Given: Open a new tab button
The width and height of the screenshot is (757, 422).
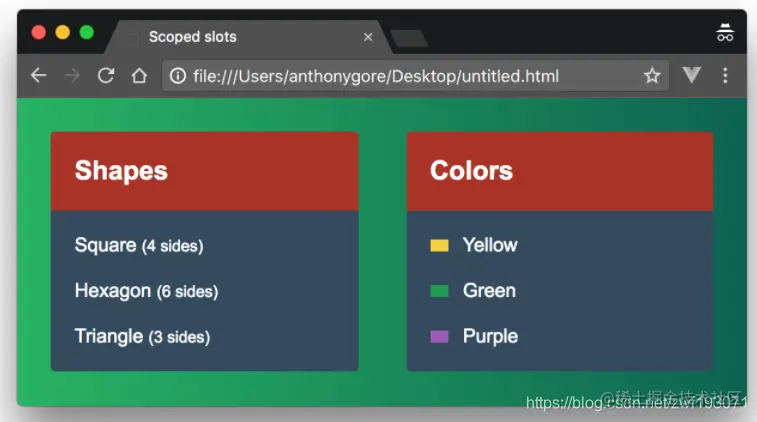Looking at the screenshot, I should pos(409,38).
